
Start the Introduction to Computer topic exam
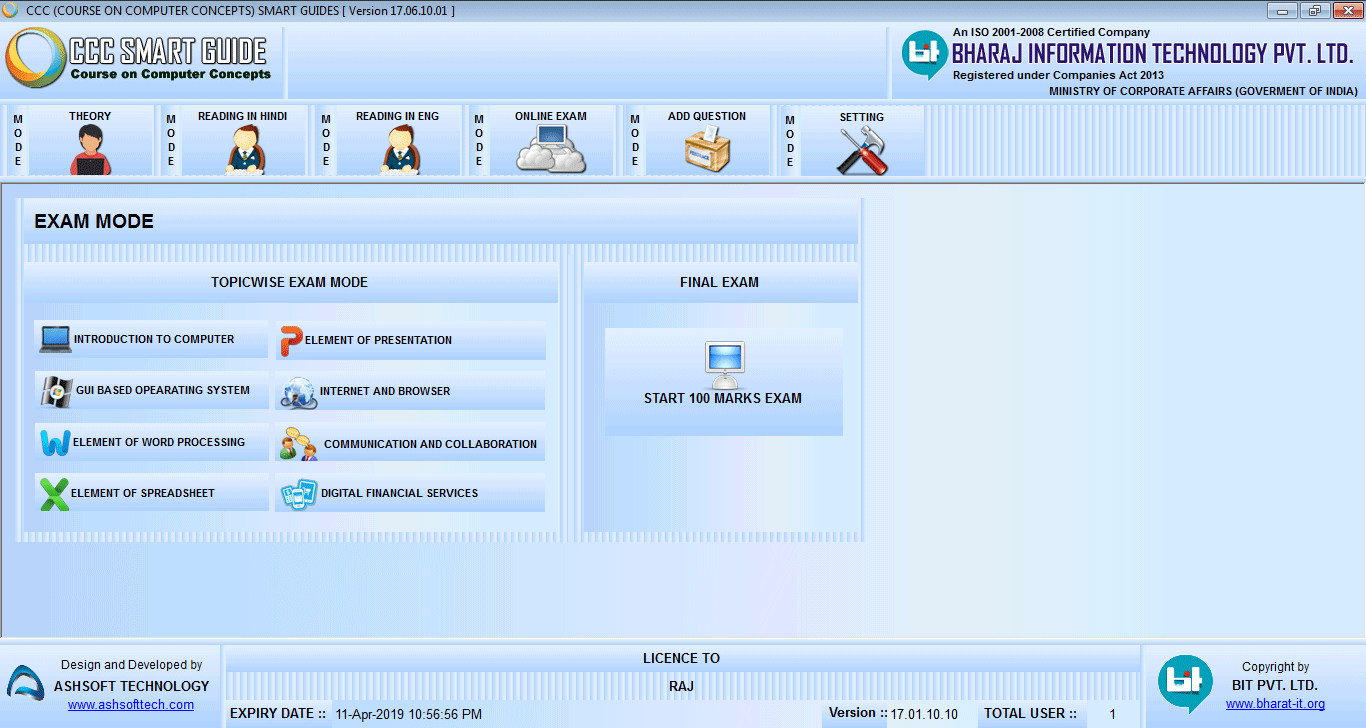pos(151,340)
